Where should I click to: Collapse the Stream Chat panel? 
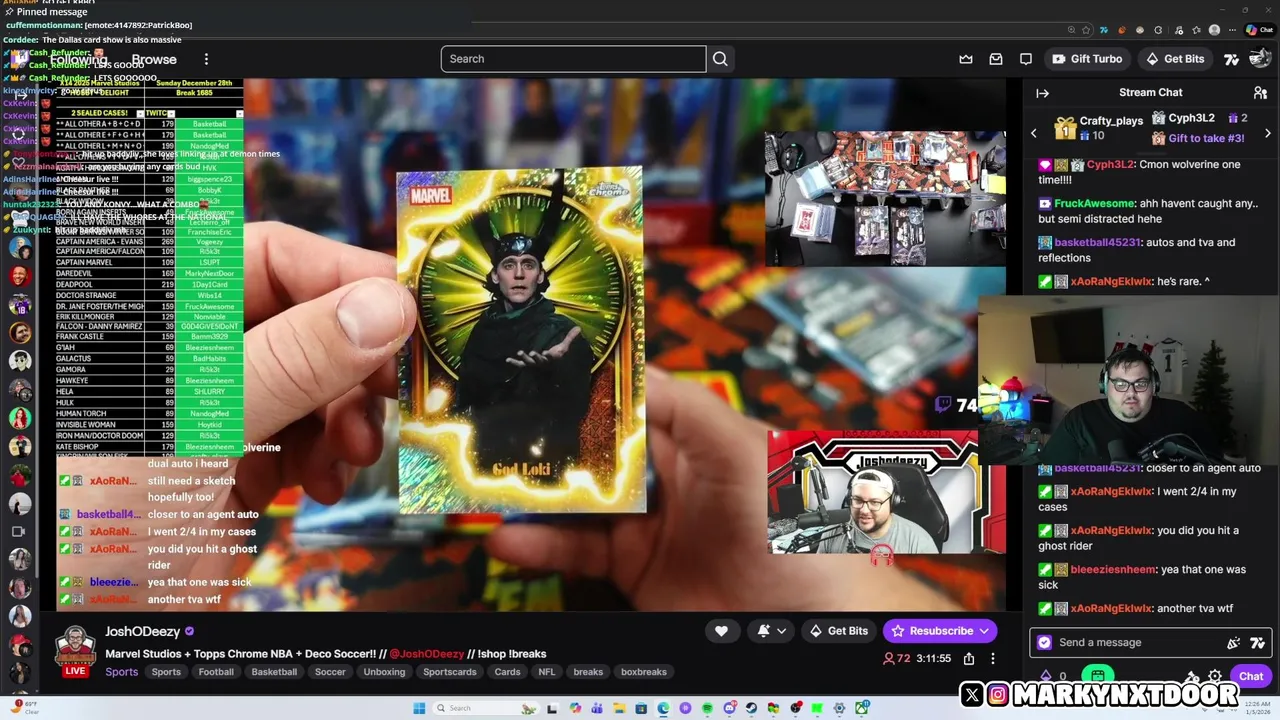pos(1042,93)
